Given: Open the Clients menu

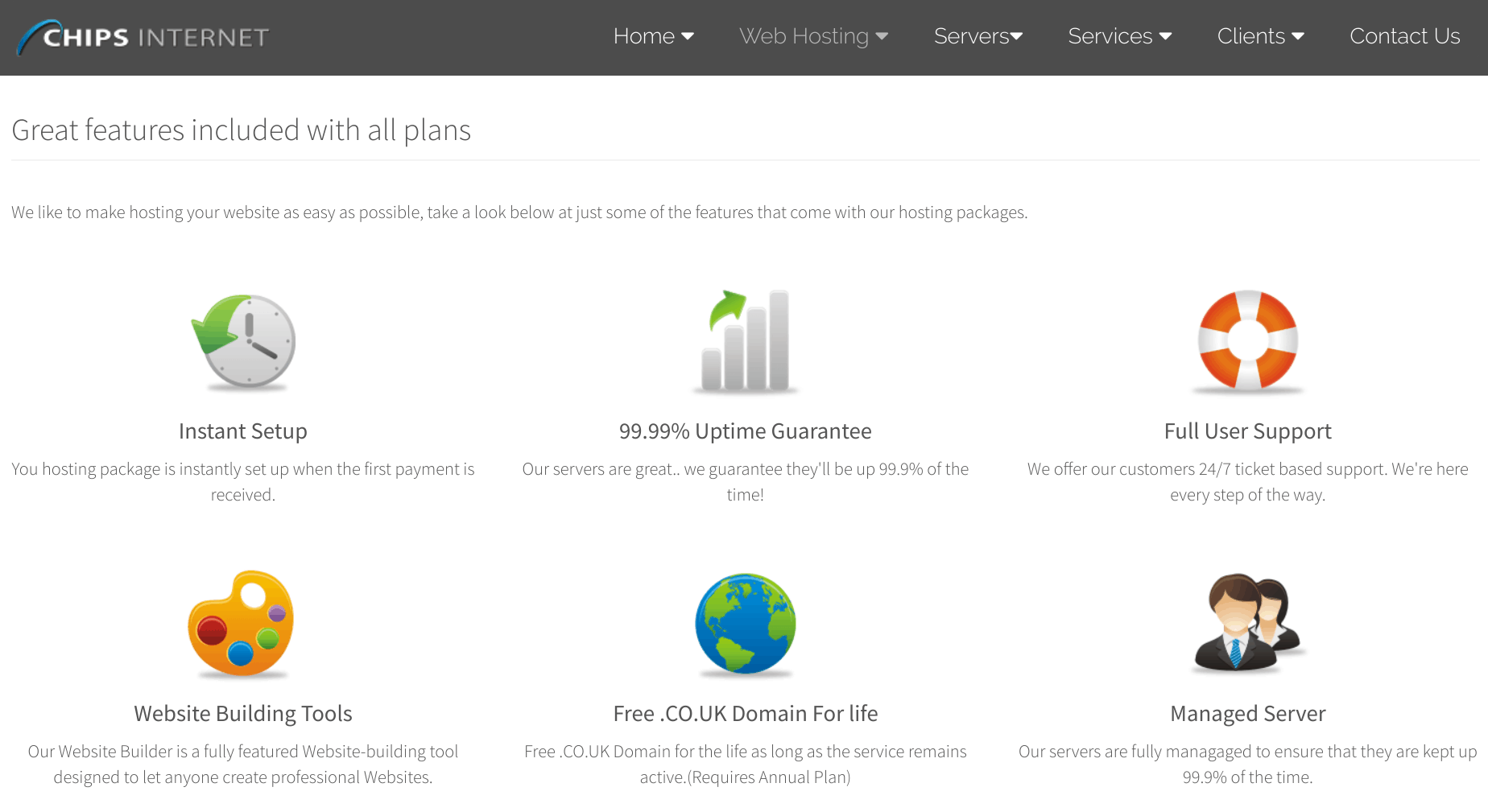Looking at the screenshot, I should coord(1260,36).
